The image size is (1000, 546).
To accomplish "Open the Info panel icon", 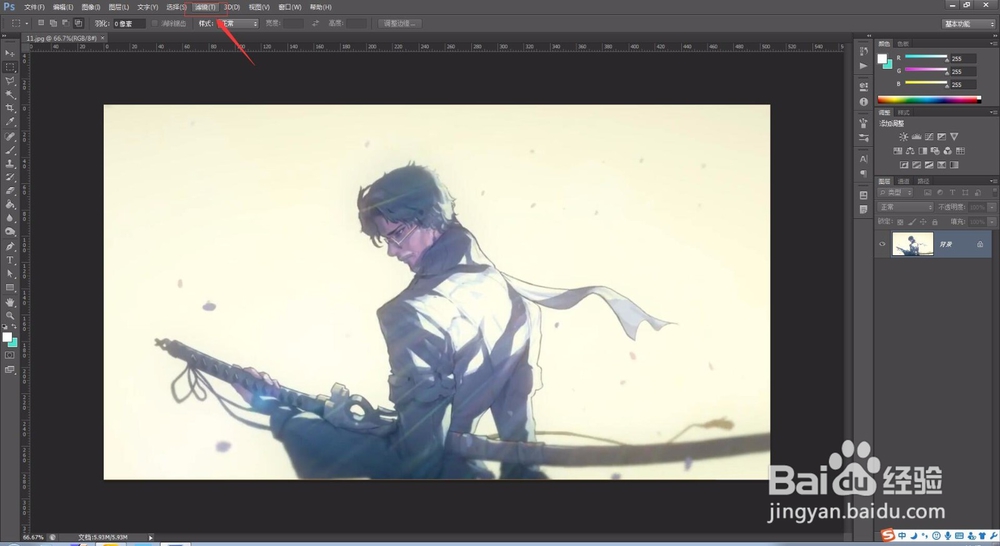I will [864, 101].
